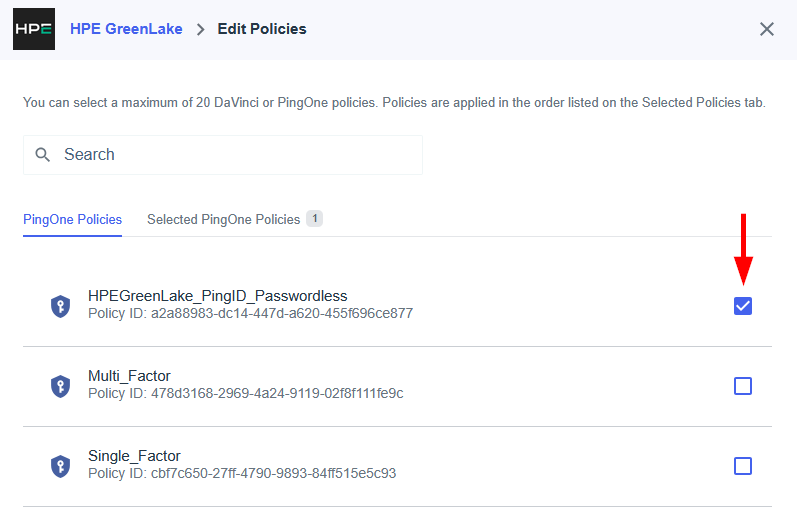Click the Multi_Factor Policy ID text

[x=245, y=393]
